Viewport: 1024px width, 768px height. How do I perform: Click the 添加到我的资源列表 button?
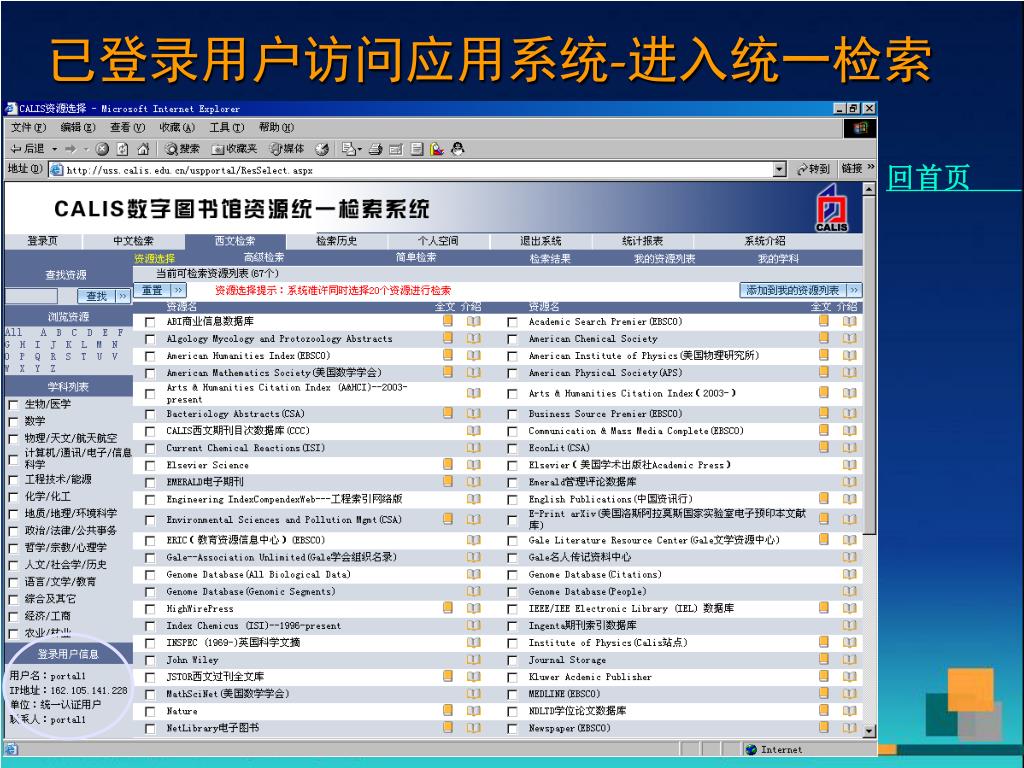click(x=792, y=290)
